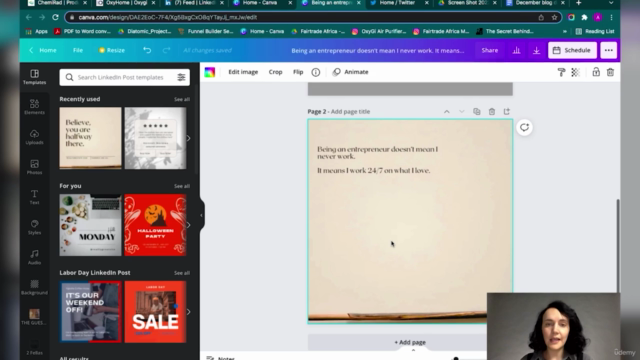Expand Labor Day row with right arrow
The height and width of the screenshot is (360, 640).
click(x=188, y=312)
